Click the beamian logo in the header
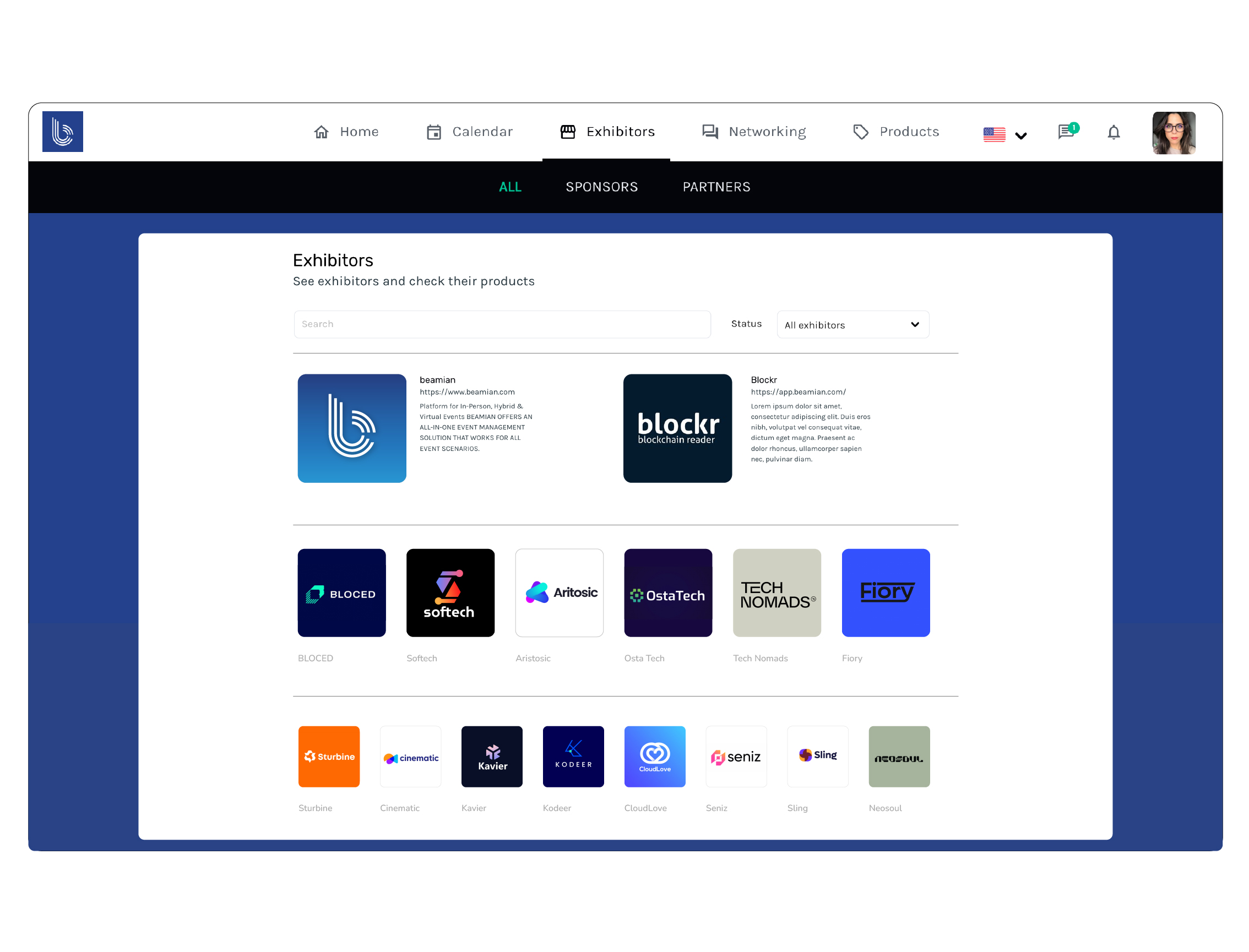Image resolution: width=1249 pixels, height=952 pixels. [x=62, y=132]
